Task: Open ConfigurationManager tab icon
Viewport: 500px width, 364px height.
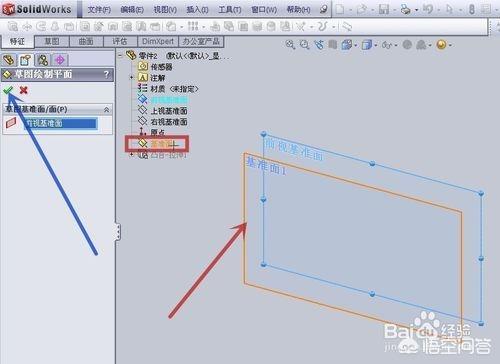Action: [43, 60]
